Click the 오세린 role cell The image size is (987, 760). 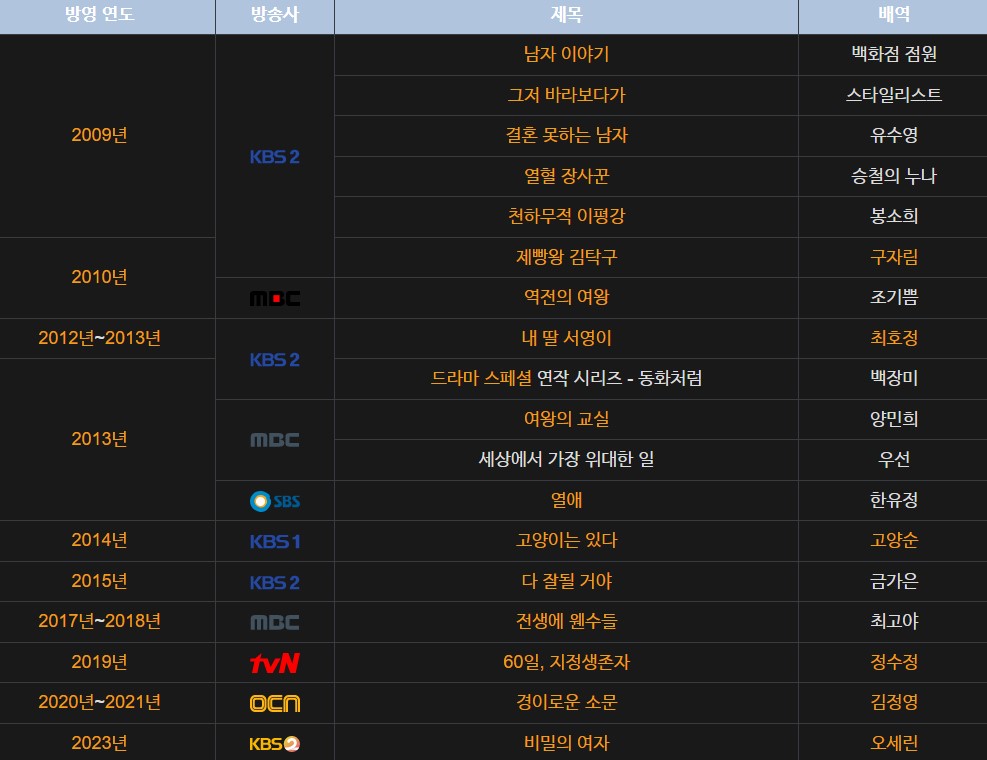coord(892,743)
